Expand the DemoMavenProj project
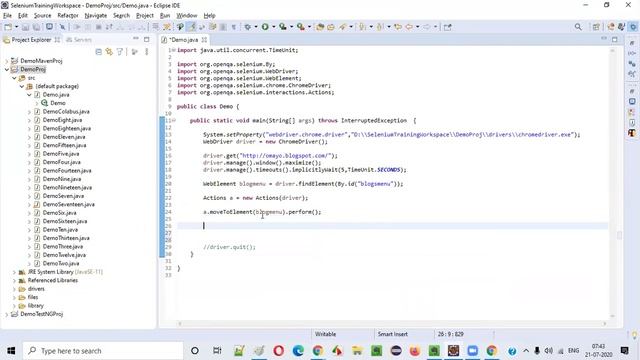The width and height of the screenshot is (640, 360). [7, 61]
